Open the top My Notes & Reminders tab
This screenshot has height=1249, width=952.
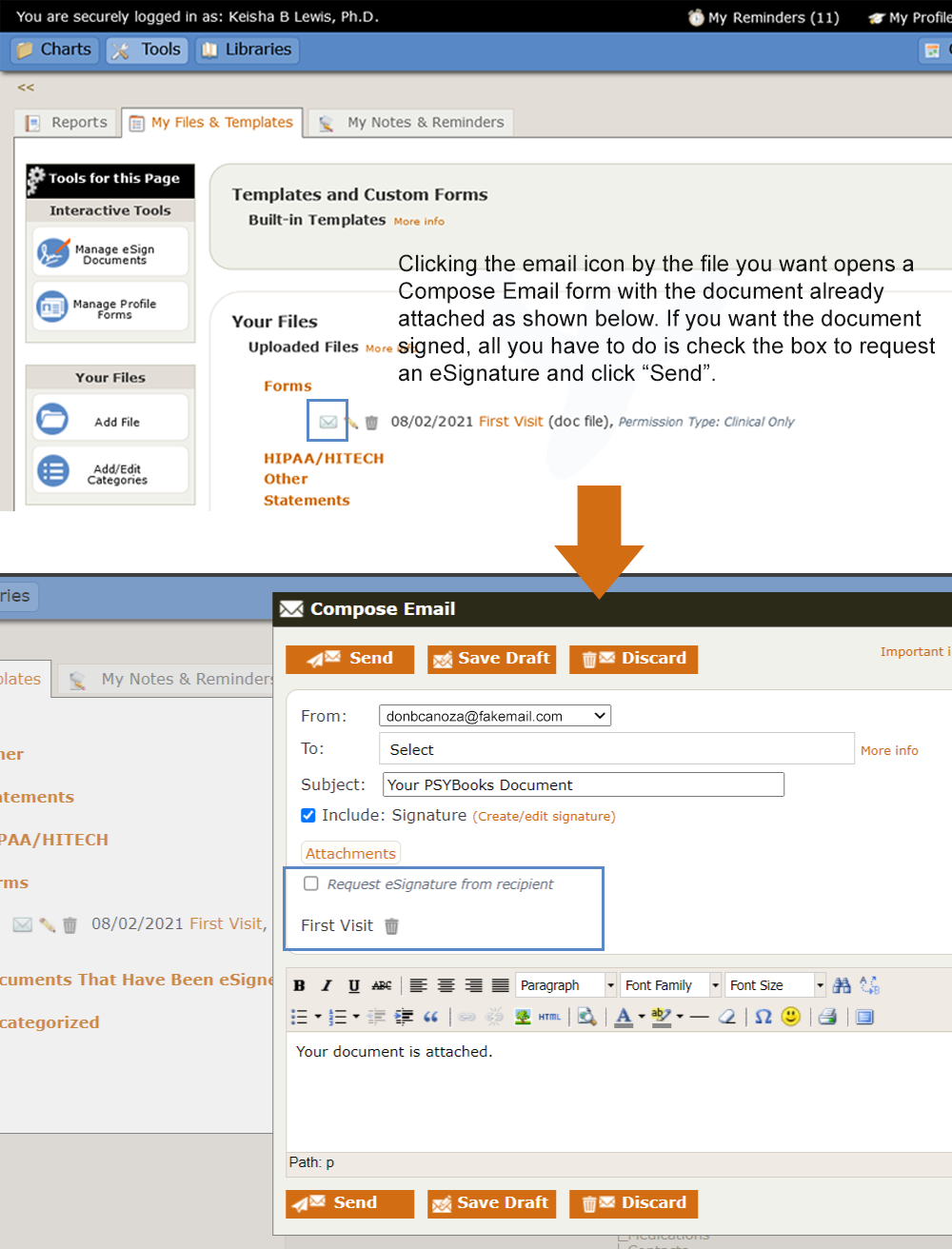(x=410, y=123)
